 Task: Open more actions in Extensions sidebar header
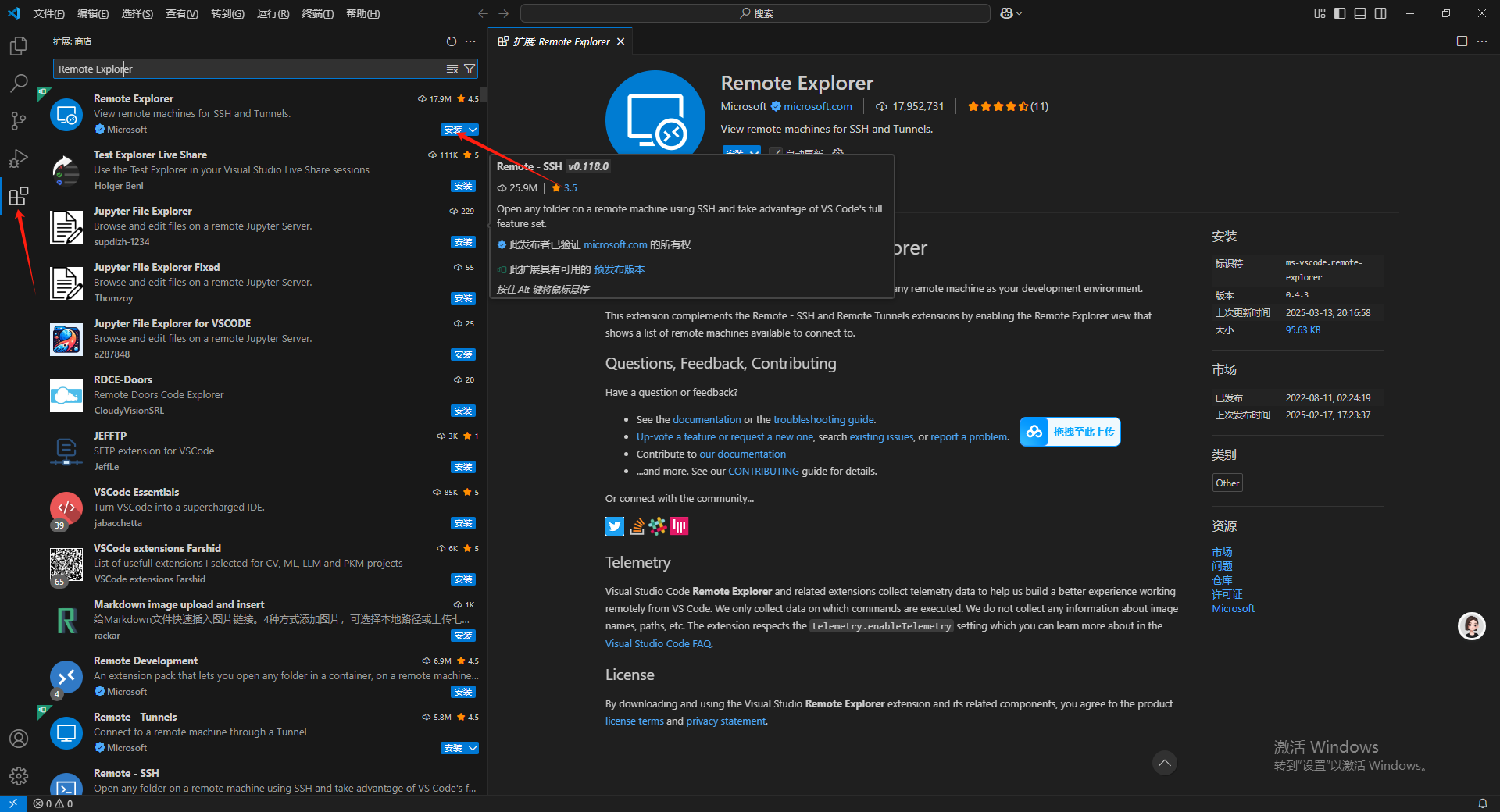470,41
